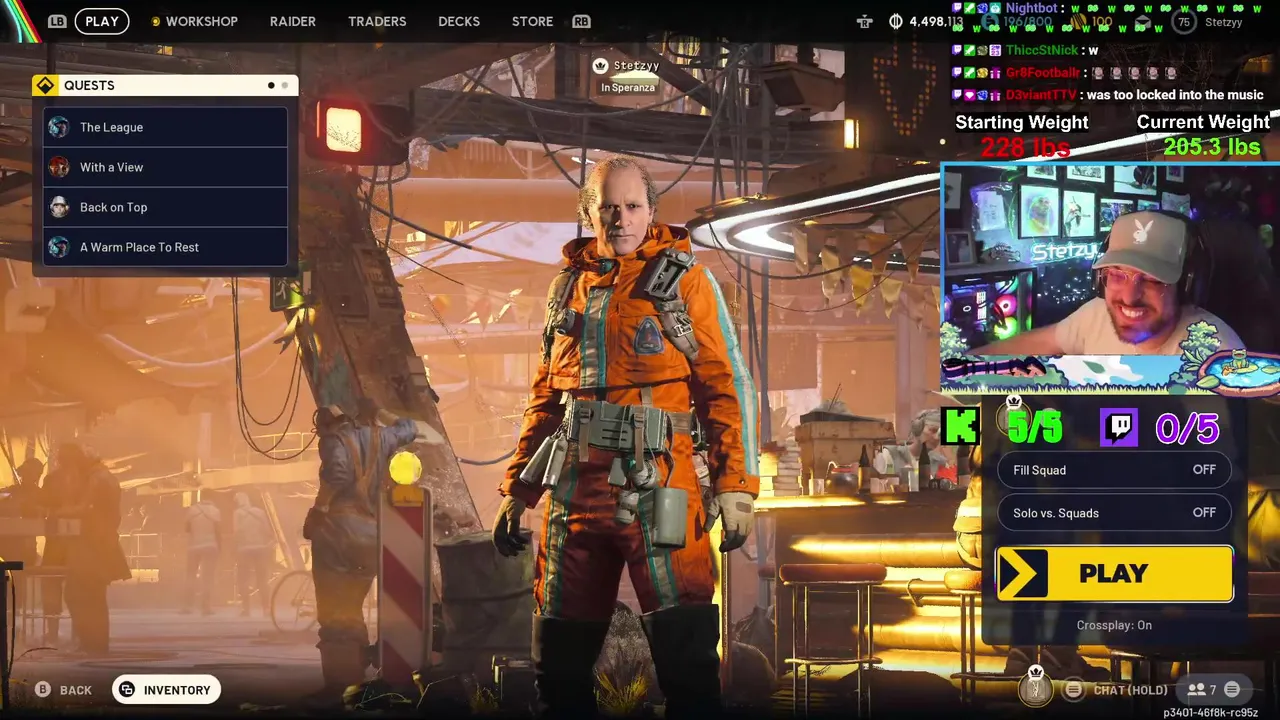Screen dimensions: 1280x720
Task: Click the second quests page dot
Action: coord(284,85)
